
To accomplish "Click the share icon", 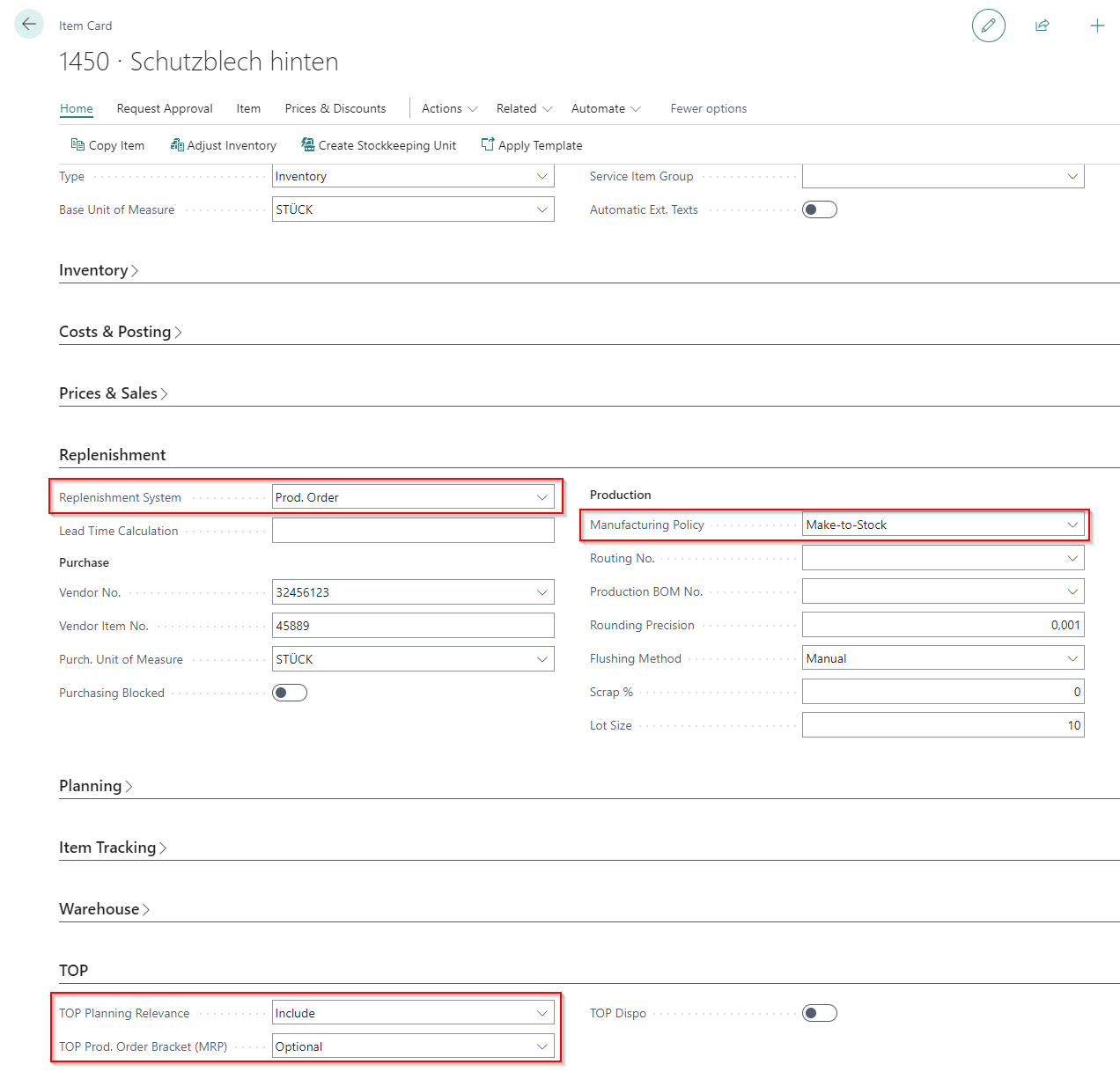I will (1043, 26).
